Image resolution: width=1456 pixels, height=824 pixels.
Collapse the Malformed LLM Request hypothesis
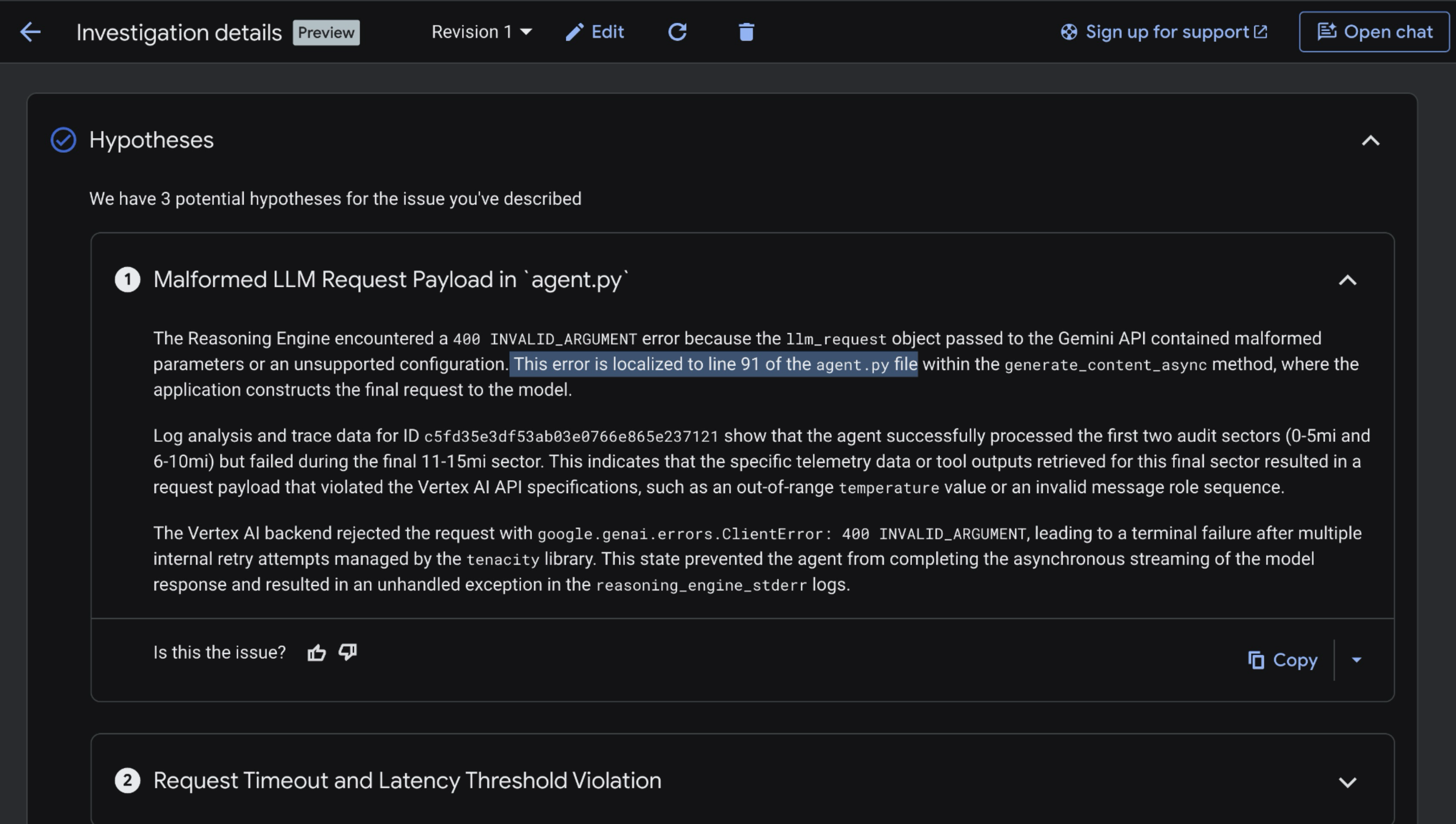[1347, 280]
